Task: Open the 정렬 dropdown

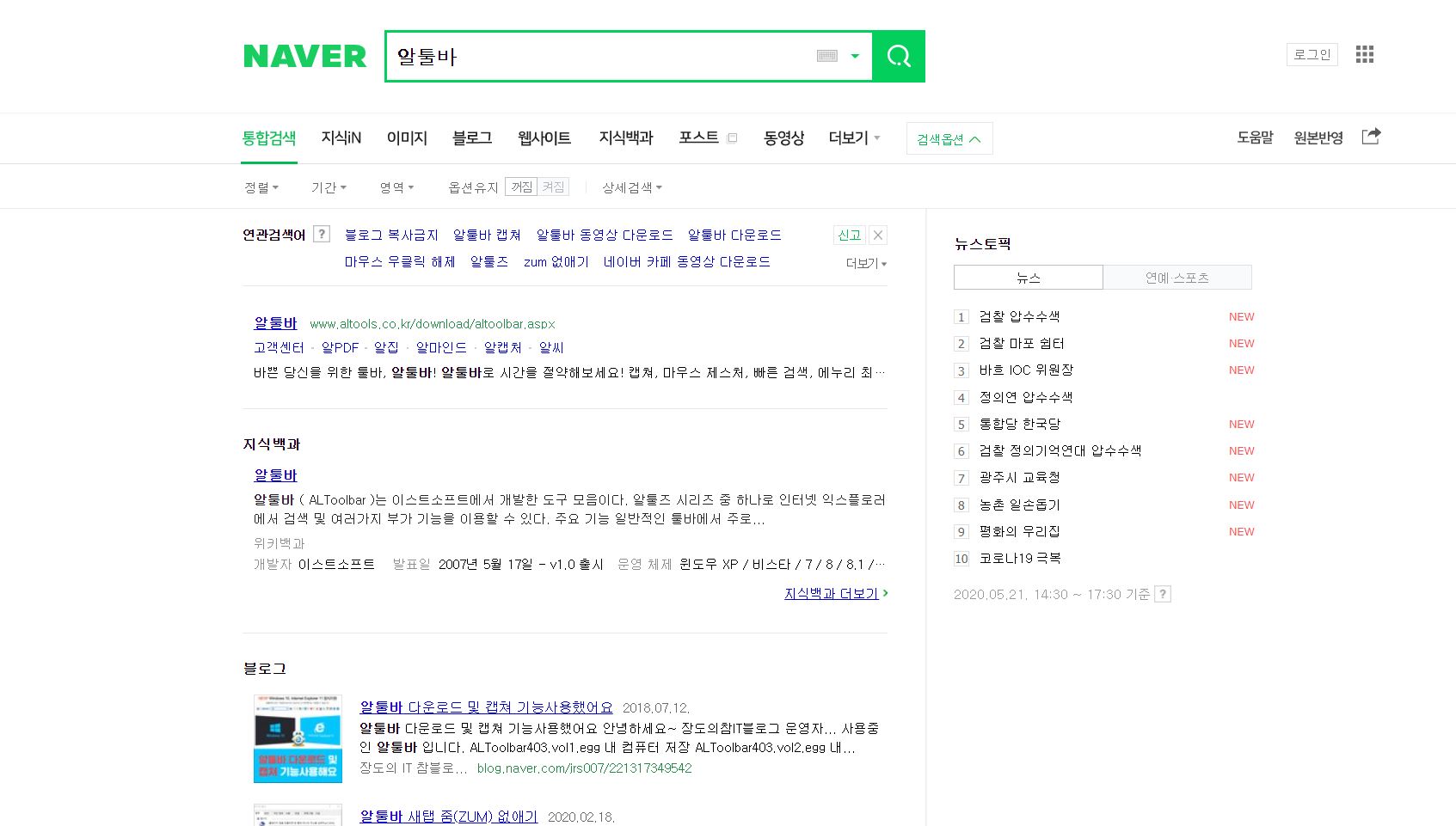Action: tap(261, 187)
